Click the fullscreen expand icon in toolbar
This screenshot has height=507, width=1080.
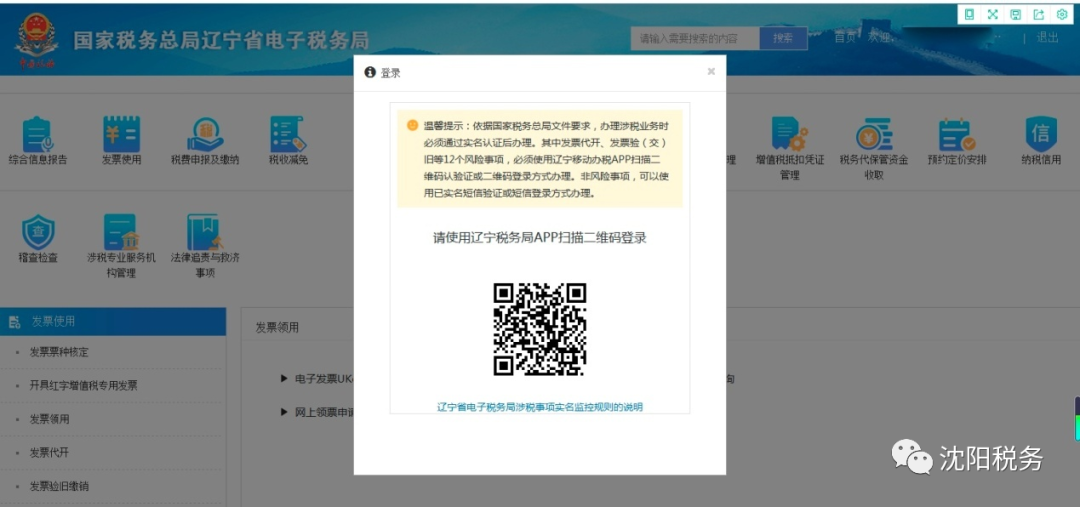(993, 14)
